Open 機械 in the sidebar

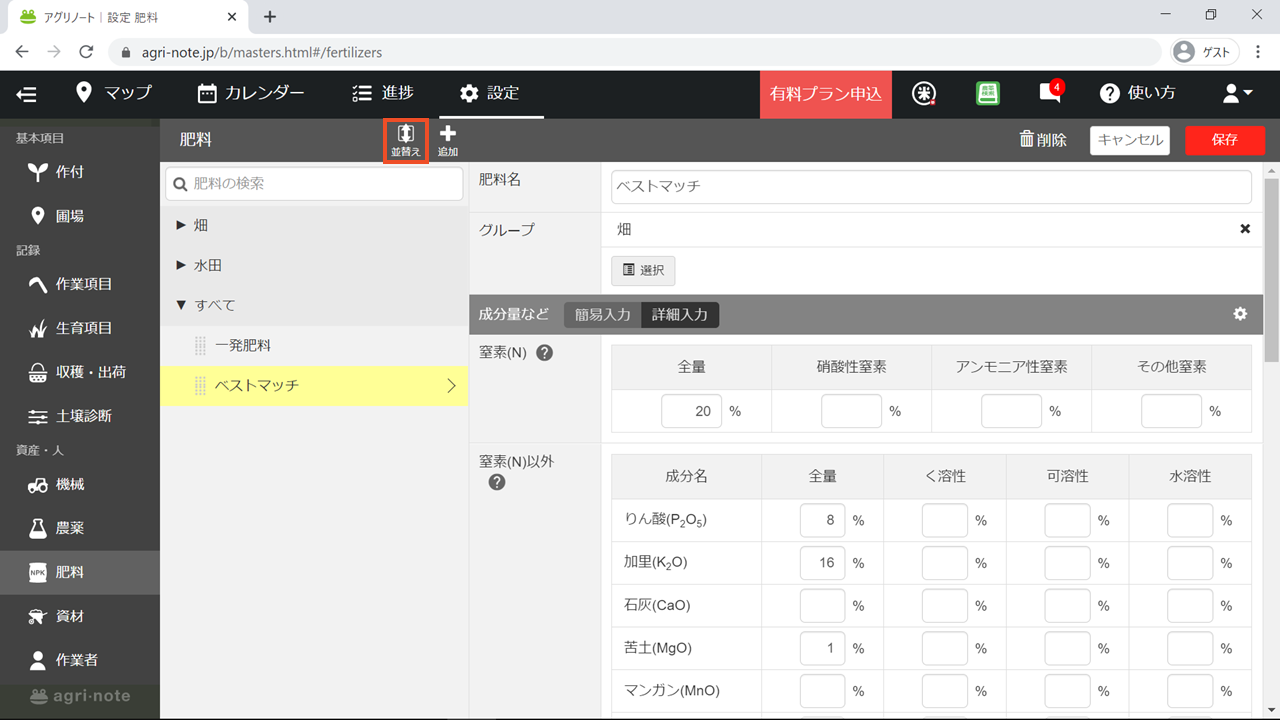80,484
